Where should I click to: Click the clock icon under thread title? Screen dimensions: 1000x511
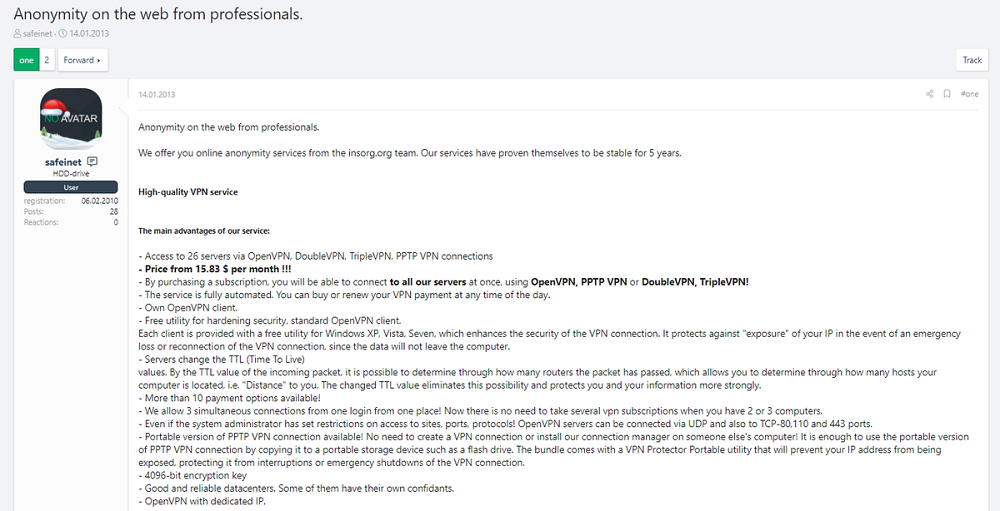(63, 33)
